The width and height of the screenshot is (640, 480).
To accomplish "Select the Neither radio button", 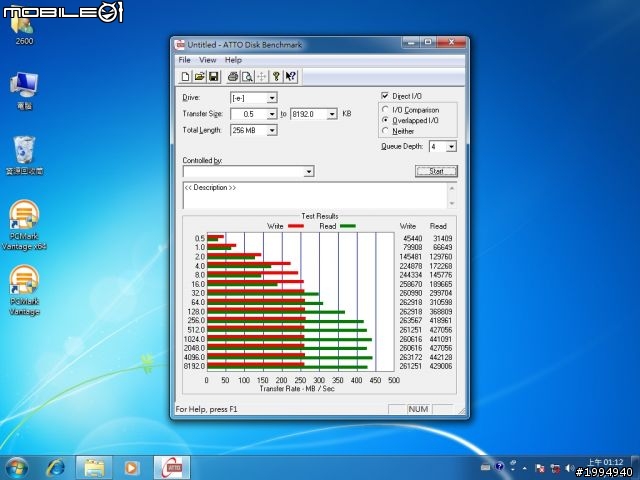I will [x=385, y=131].
